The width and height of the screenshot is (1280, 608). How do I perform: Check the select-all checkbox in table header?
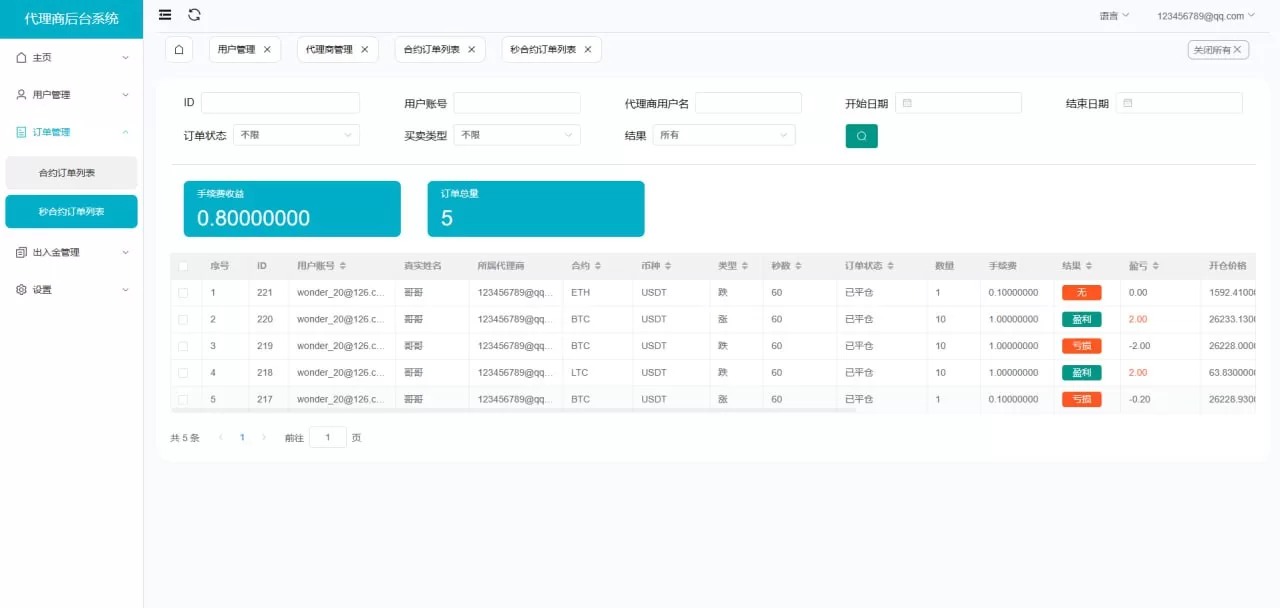184,265
